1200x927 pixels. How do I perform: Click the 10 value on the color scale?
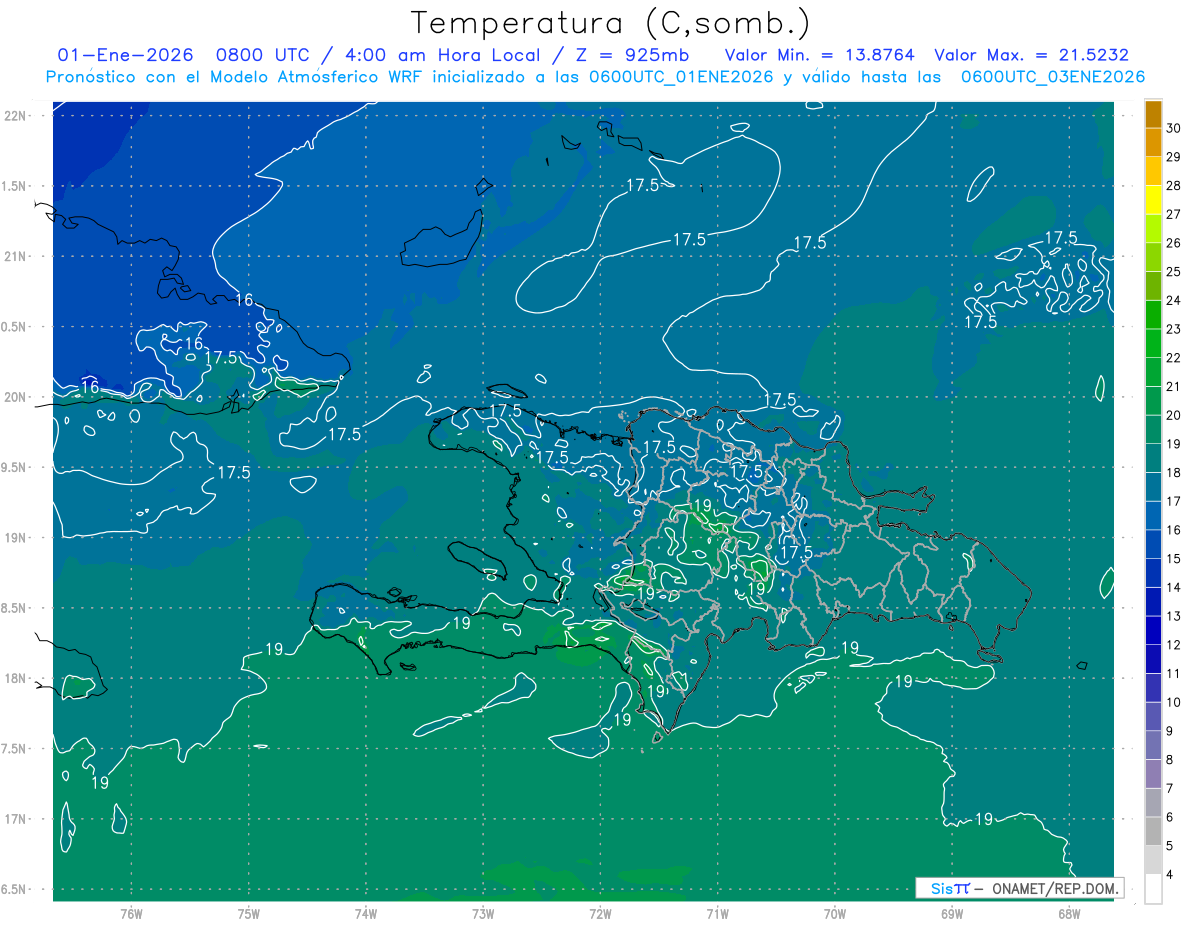point(1174,703)
